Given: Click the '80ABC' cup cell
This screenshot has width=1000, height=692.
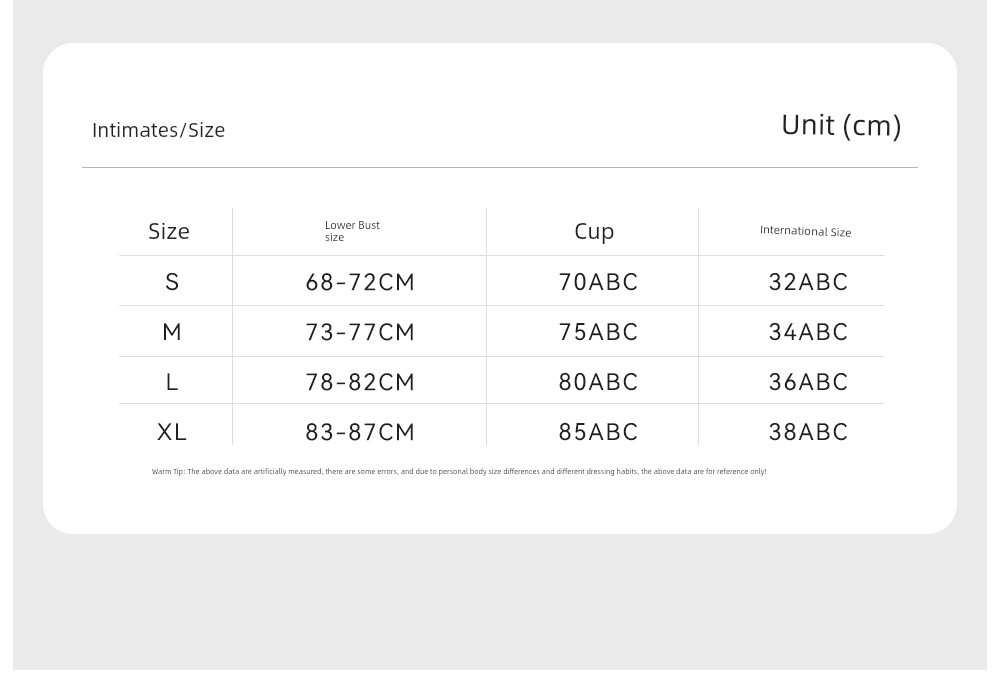Looking at the screenshot, I should pos(598,382).
